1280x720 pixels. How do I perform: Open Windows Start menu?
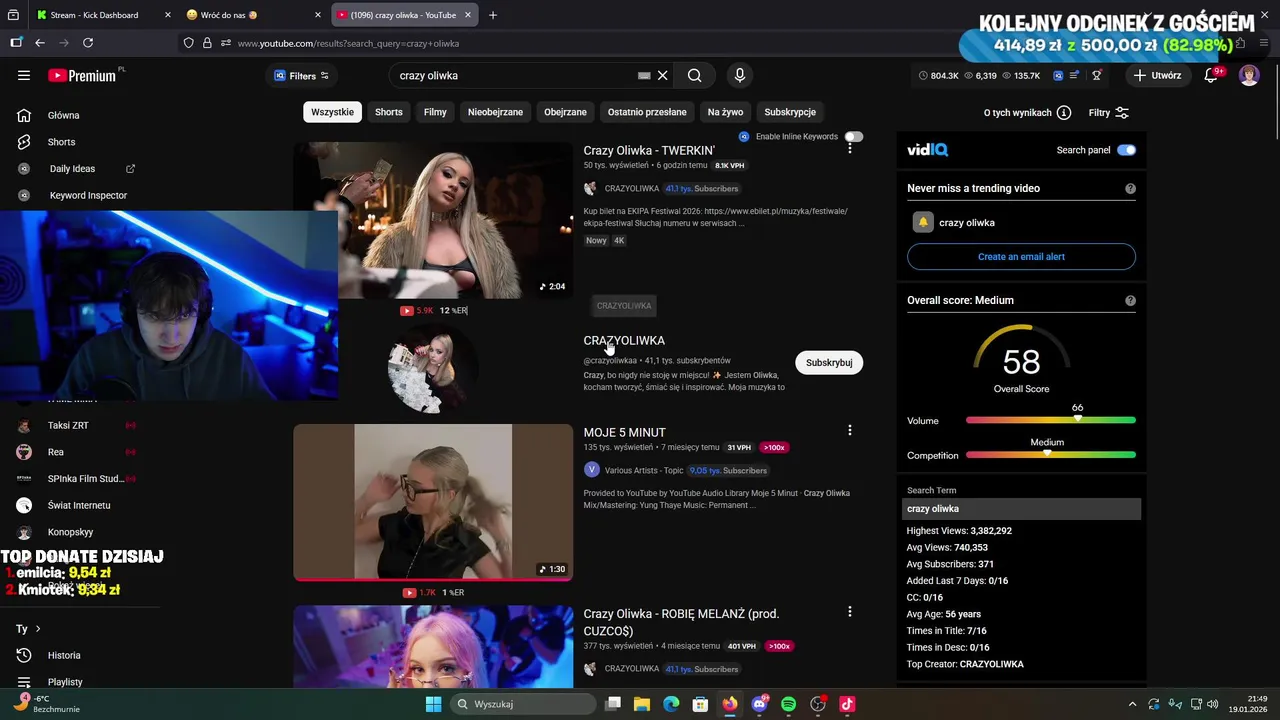(433, 704)
